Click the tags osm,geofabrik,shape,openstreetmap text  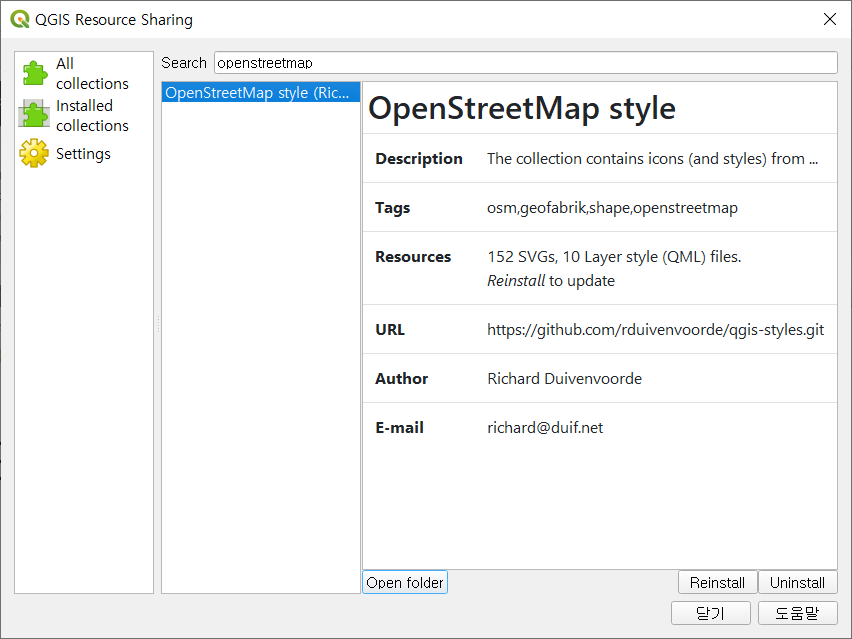612,208
